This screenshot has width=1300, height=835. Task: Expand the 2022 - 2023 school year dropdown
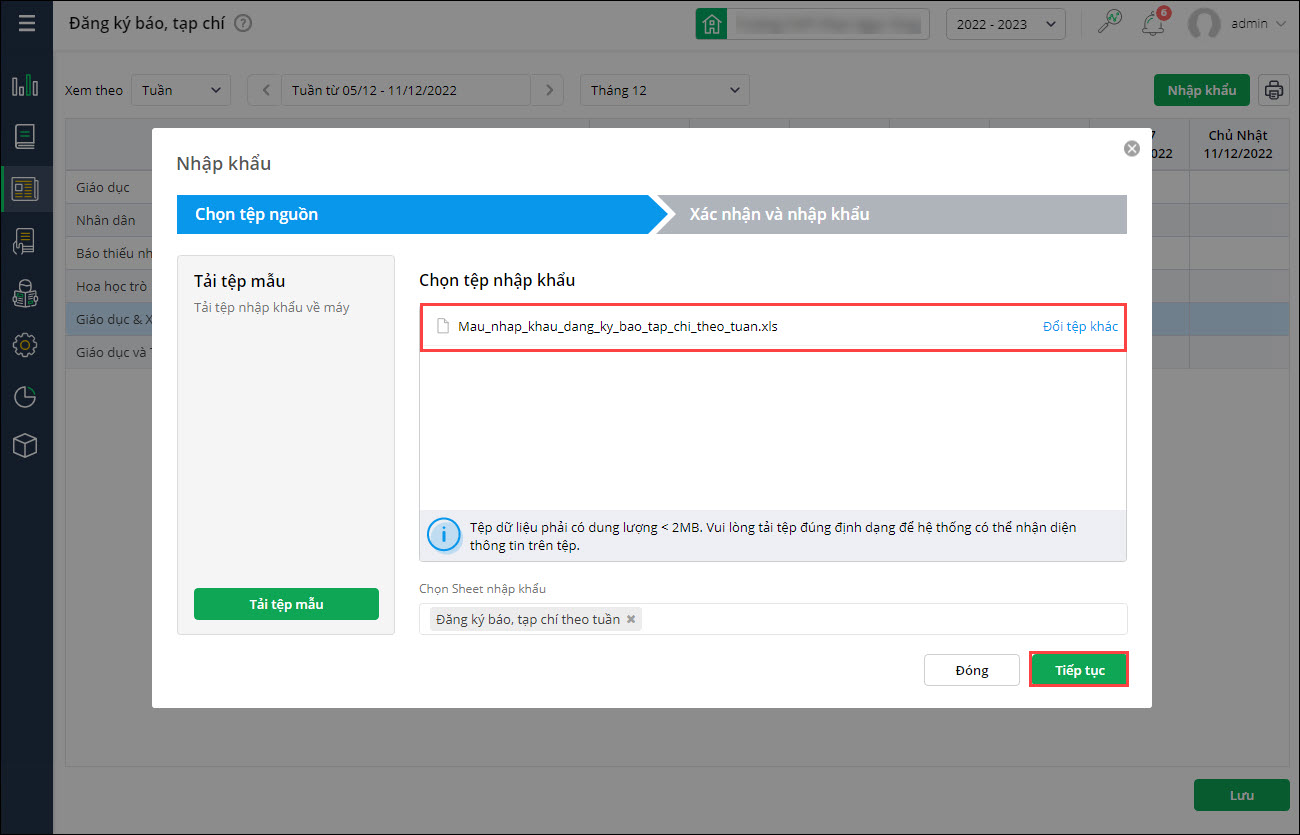[x=1005, y=24]
